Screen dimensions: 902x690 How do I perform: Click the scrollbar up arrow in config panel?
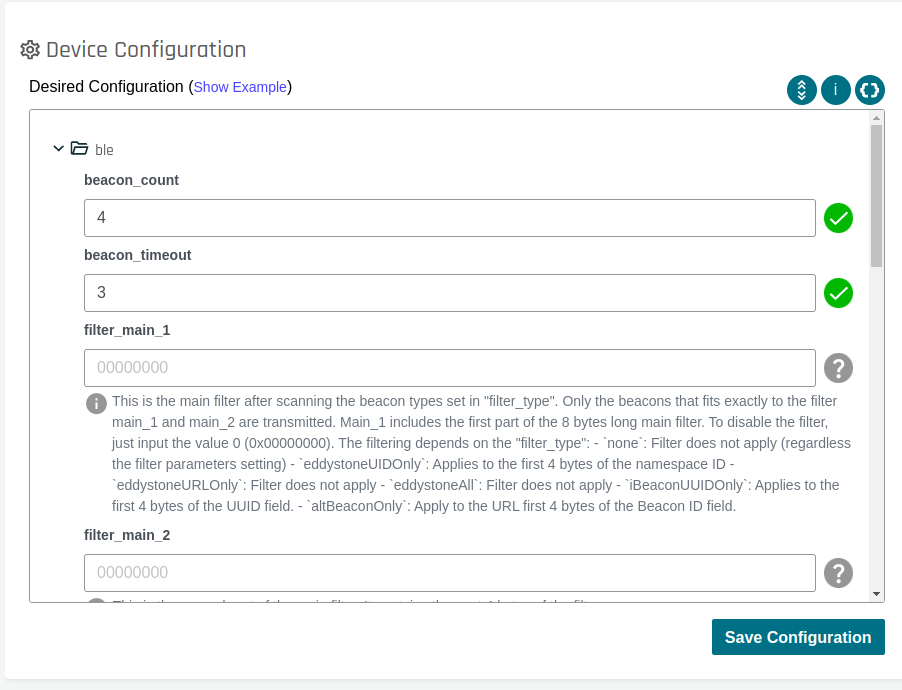[x=877, y=118]
